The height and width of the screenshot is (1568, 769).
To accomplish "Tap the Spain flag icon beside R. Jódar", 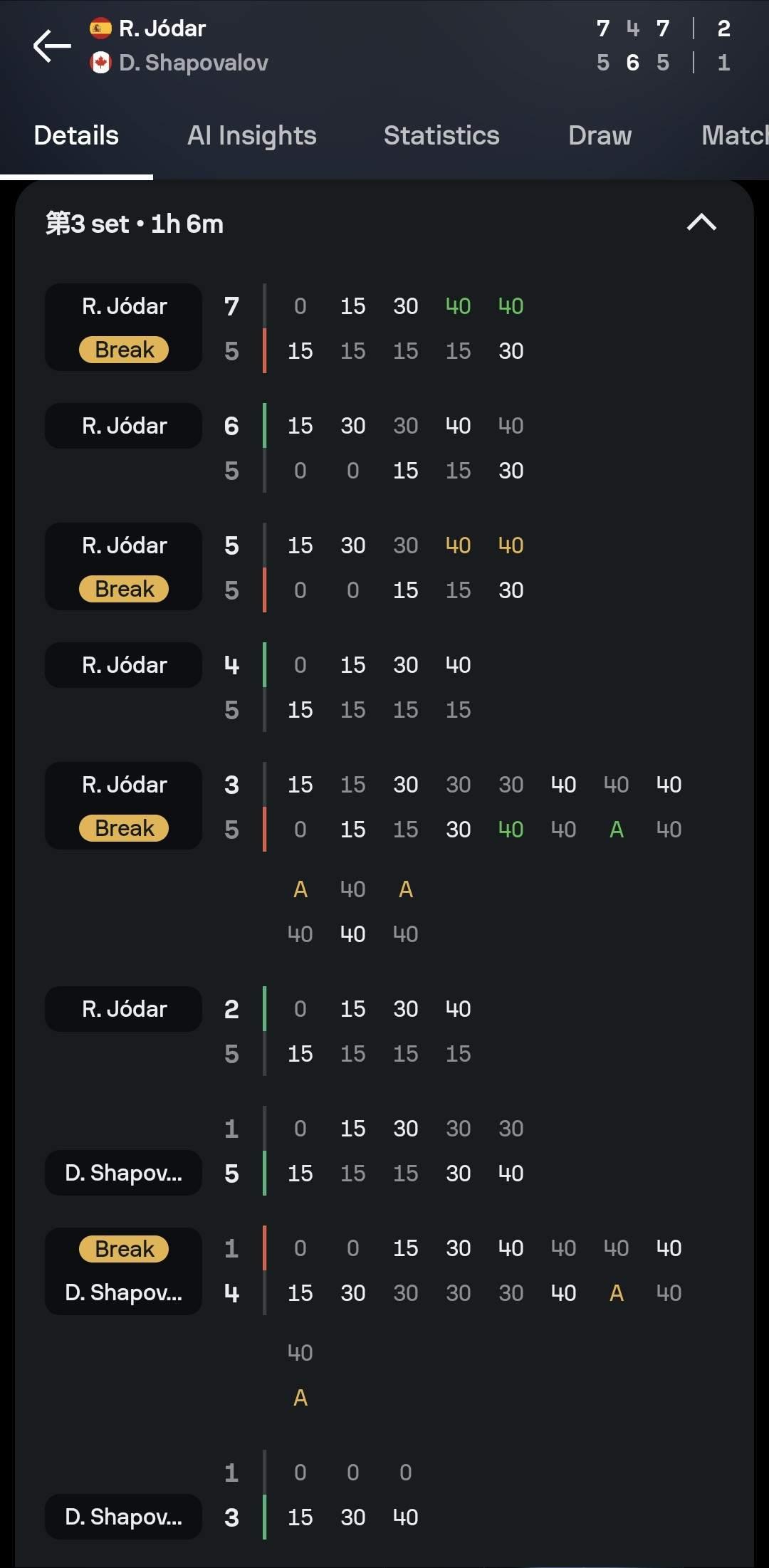I will [100, 28].
